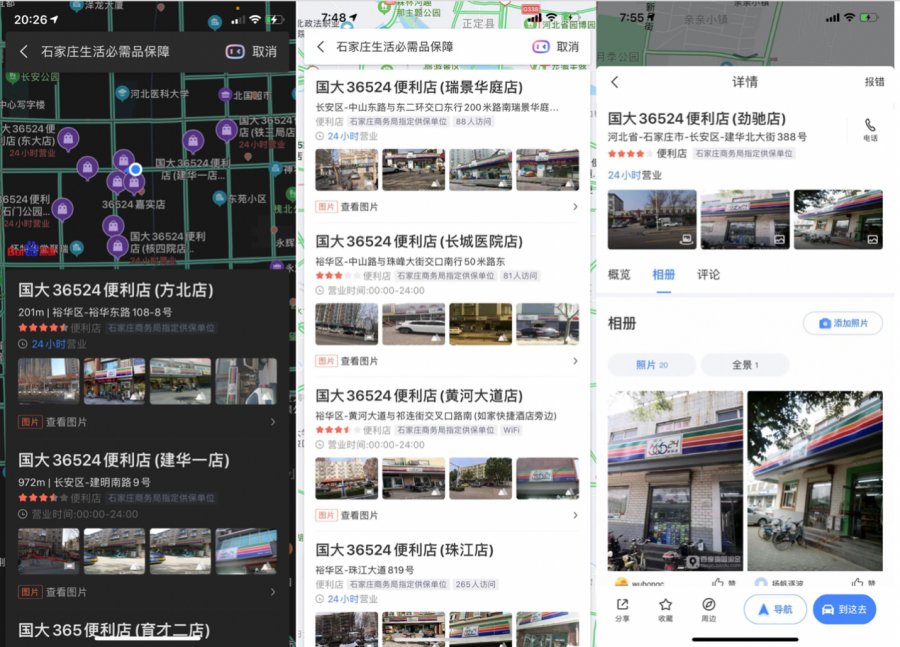Screen dimensions: 900x647
Task: Open 国大36524便利店(长城医院店) listing
Action: click(419, 241)
